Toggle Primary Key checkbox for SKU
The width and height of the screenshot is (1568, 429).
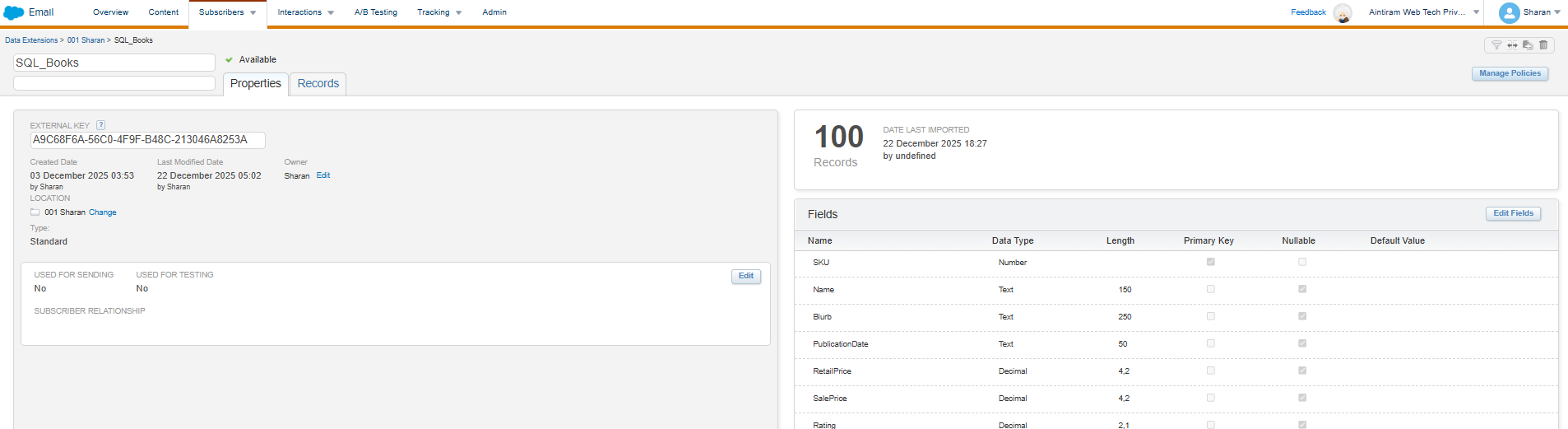coord(1210,262)
